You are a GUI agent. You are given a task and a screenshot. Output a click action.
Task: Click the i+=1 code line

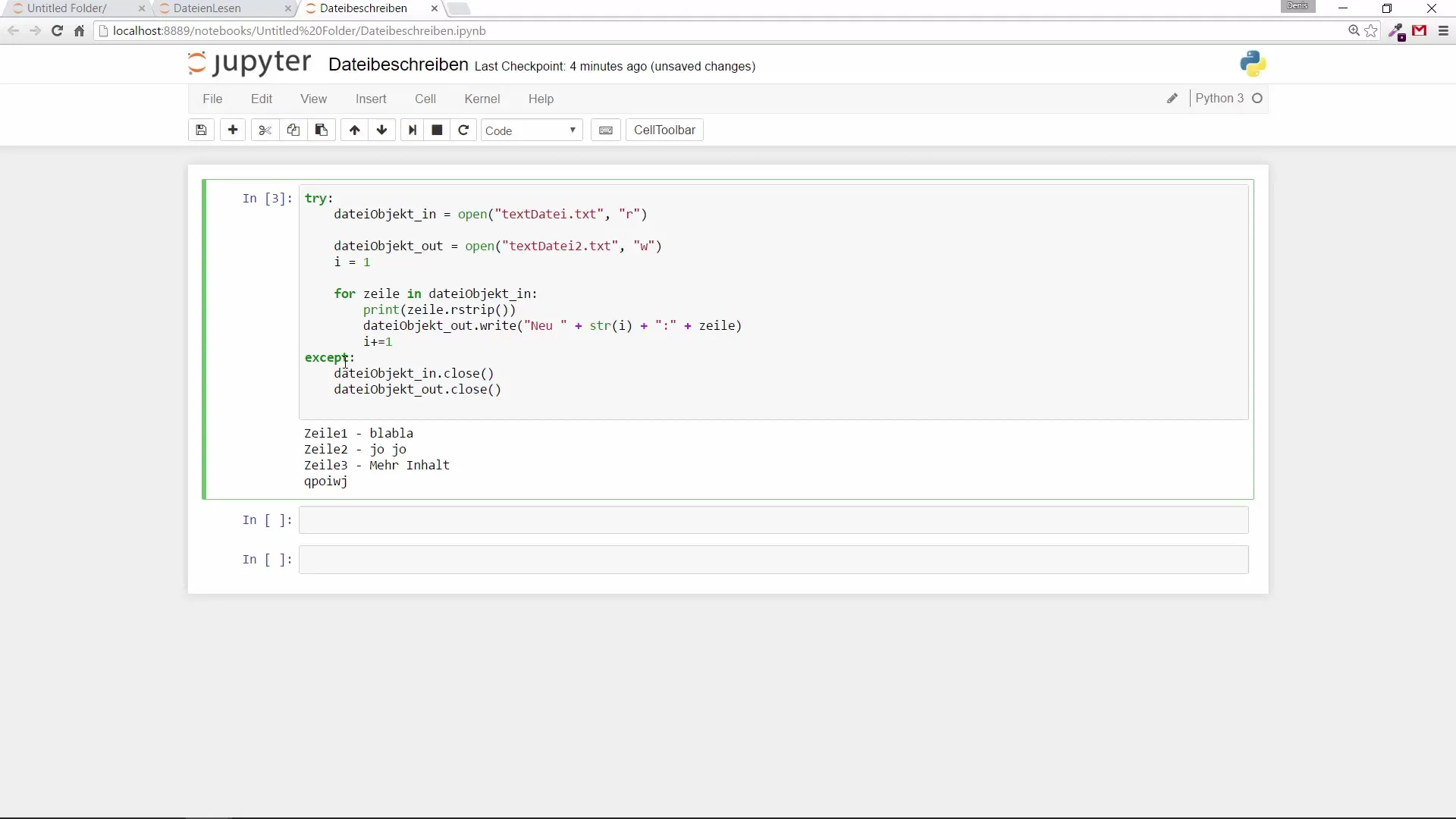pos(378,342)
